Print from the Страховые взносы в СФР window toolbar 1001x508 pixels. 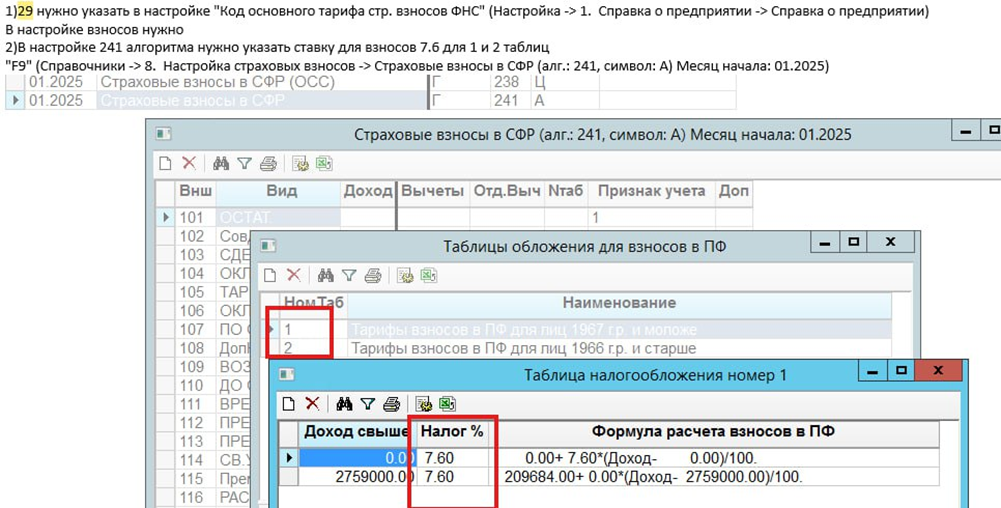[x=268, y=164]
